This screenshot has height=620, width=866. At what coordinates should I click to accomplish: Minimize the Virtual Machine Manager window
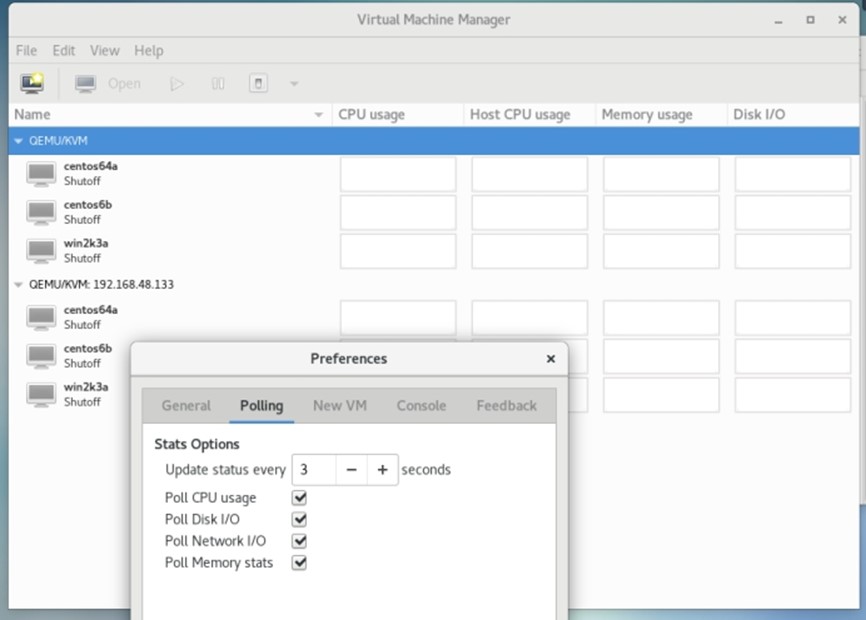click(x=779, y=21)
